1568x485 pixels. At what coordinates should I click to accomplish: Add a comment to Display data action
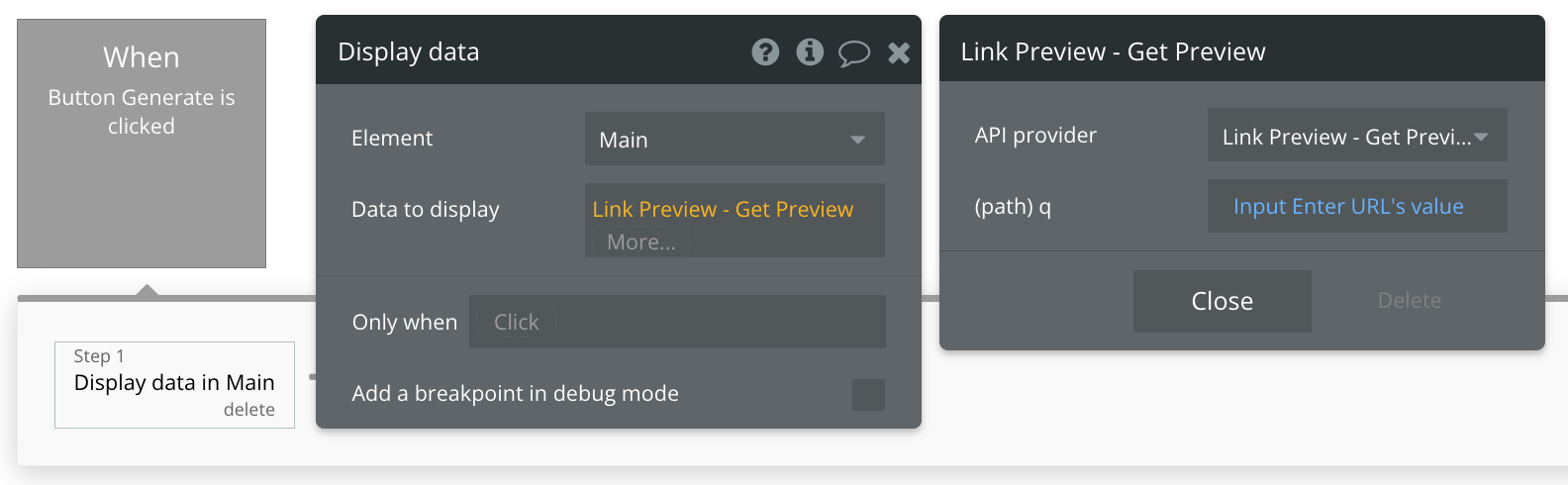coord(854,52)
